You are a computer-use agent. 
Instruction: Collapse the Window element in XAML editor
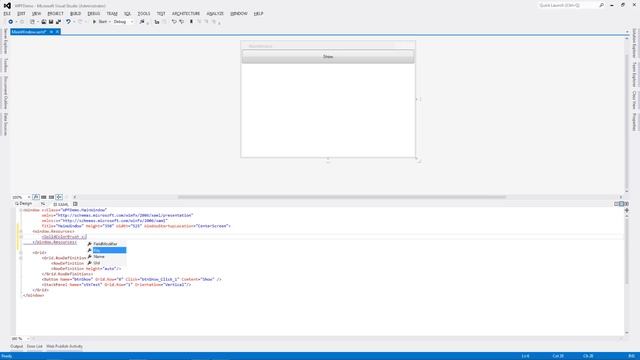coord(21,210)
